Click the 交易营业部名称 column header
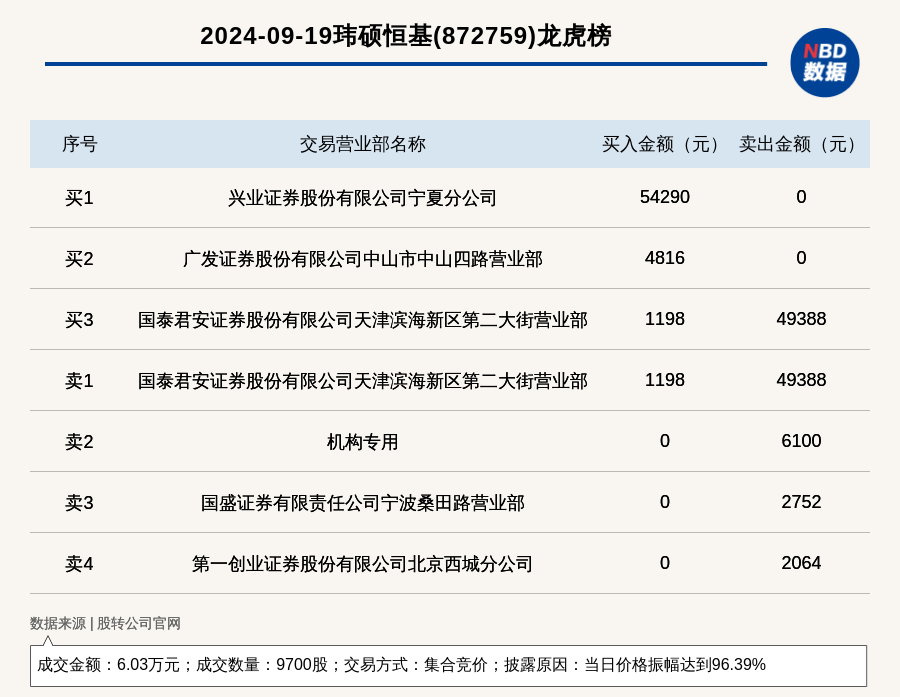 pyautogui.click(x=363, y=144)
